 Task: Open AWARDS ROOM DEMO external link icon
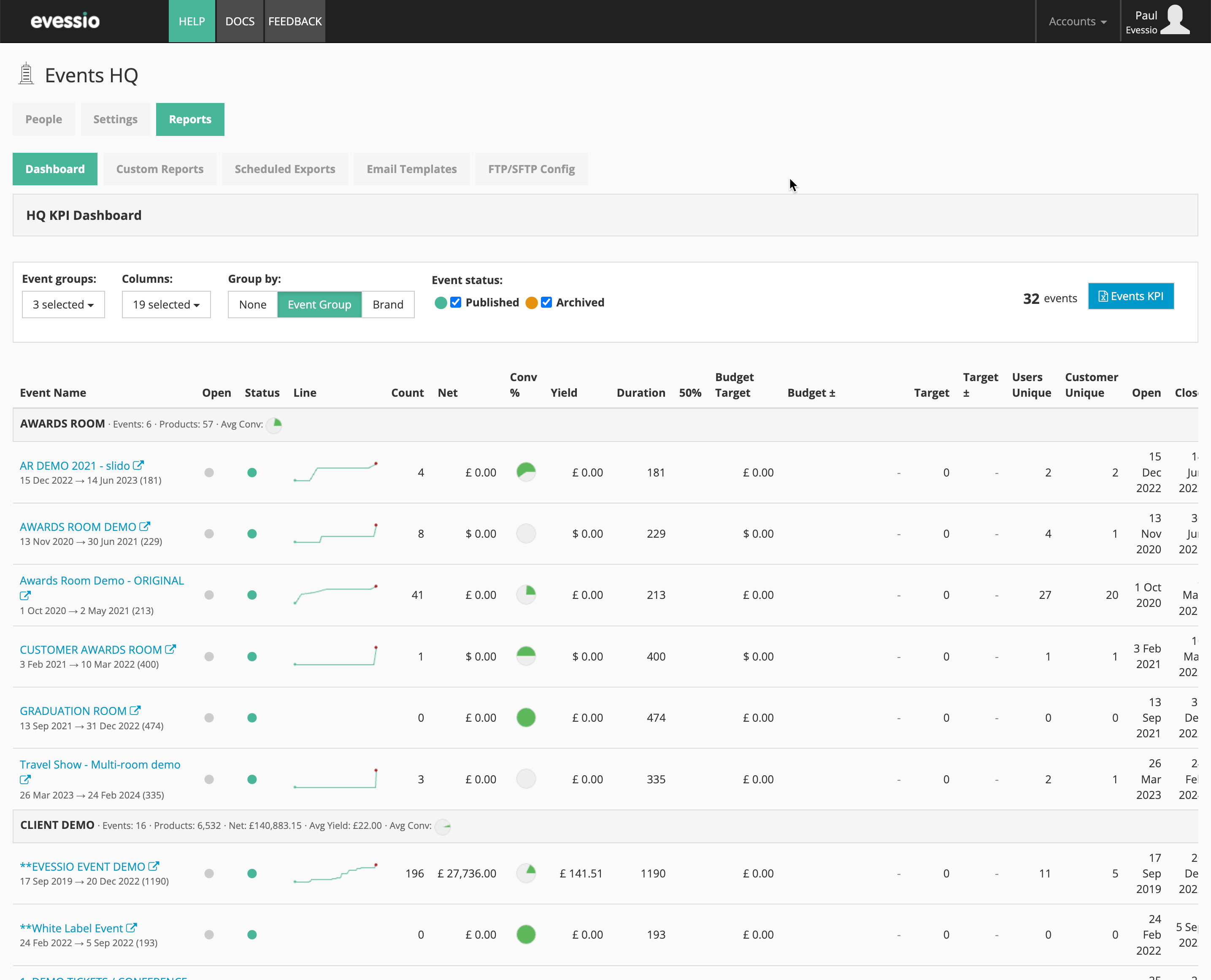pyautogui.click(x=144, y=526)
